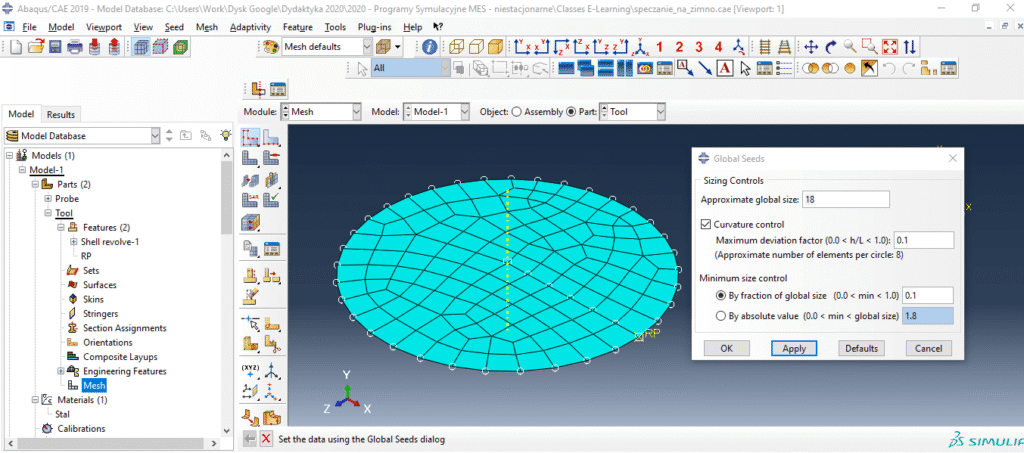This screenshot has width=1024, height=453.
Task: Select the Mesh Part tool
Action: (251, 158)
